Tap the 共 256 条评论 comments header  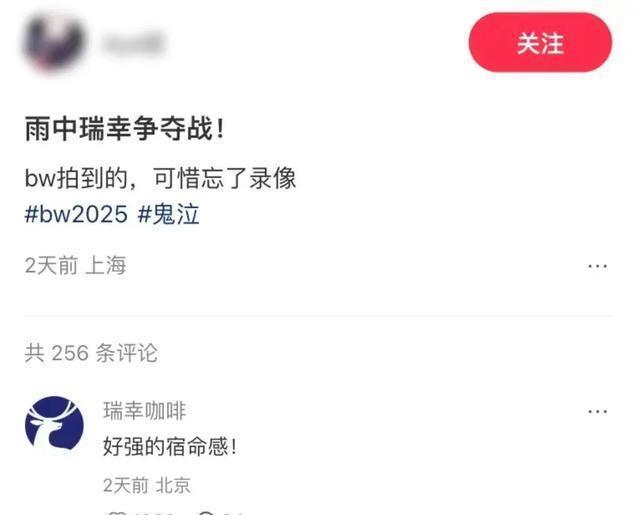91,353
